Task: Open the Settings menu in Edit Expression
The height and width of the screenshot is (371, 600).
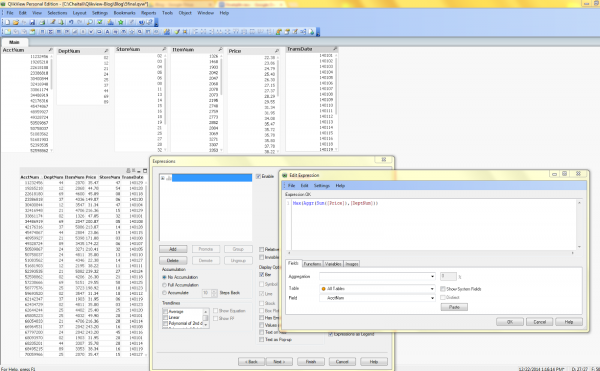Action: point(322,186)
